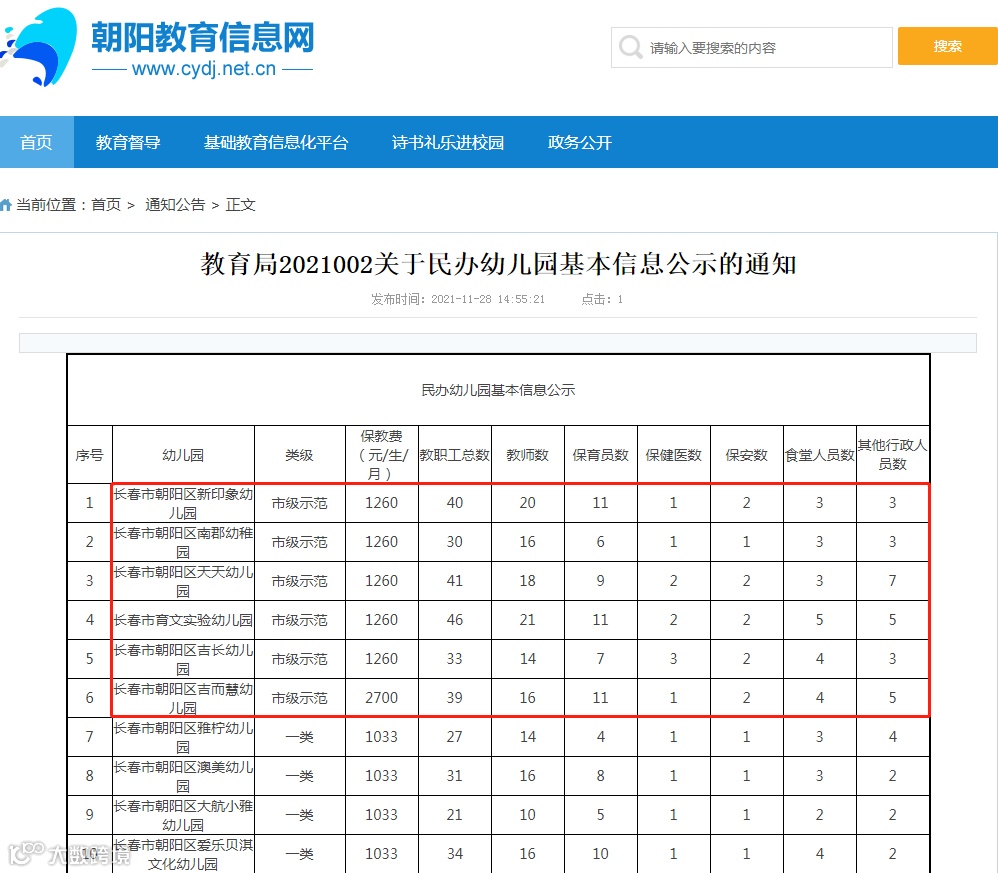Select cell 长春市朝阳区雅柠幼儿园
The width and height of the screenshot is (998, 873).
pos(183,737)
